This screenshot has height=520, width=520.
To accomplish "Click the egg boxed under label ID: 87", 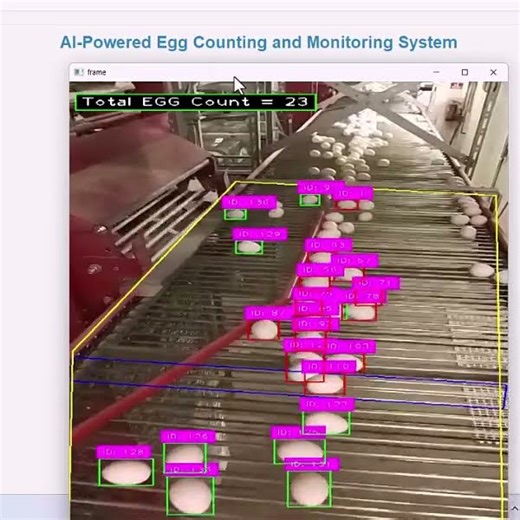I will (x=264, y=329).
